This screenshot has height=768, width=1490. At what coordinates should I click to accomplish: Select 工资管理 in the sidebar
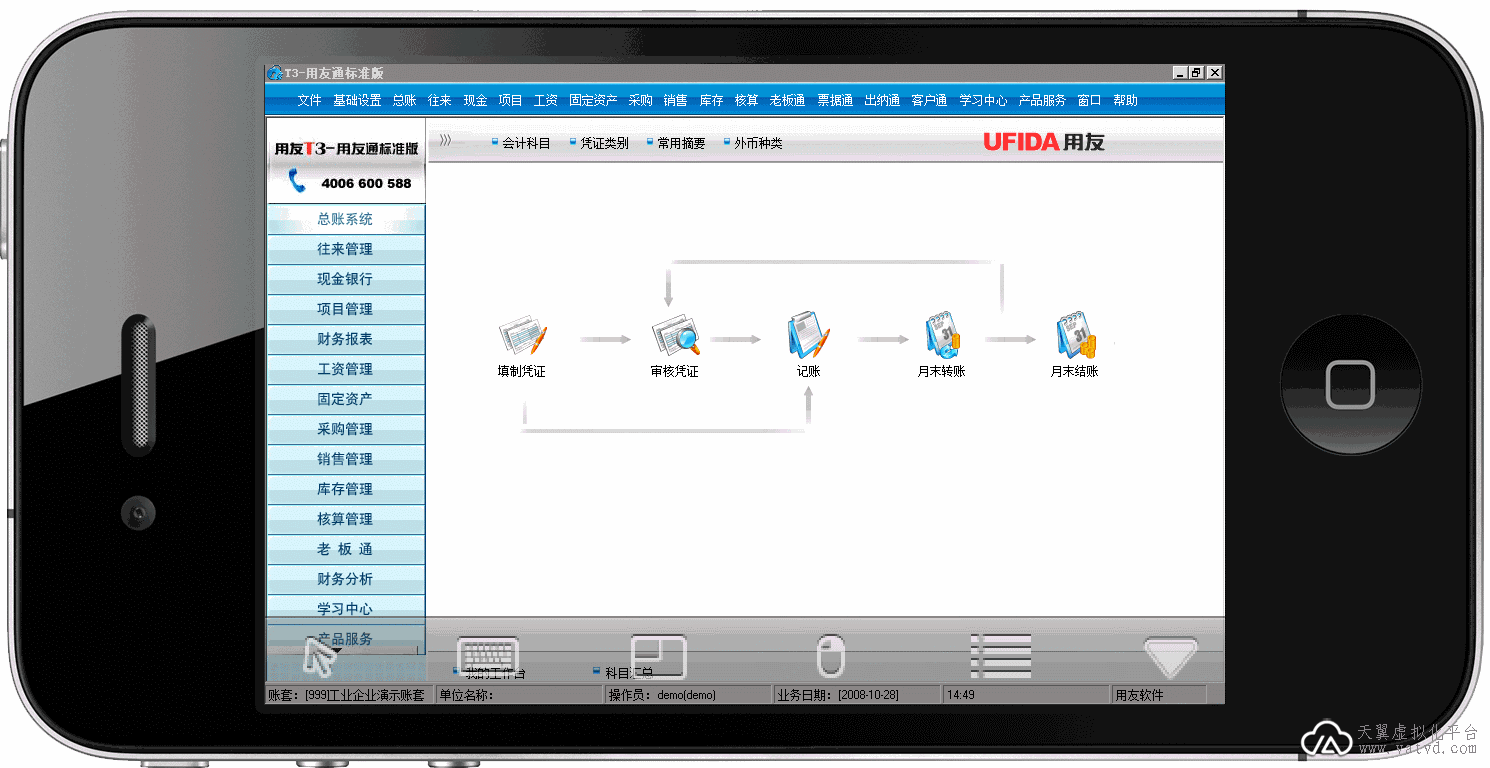click(345, 369)
